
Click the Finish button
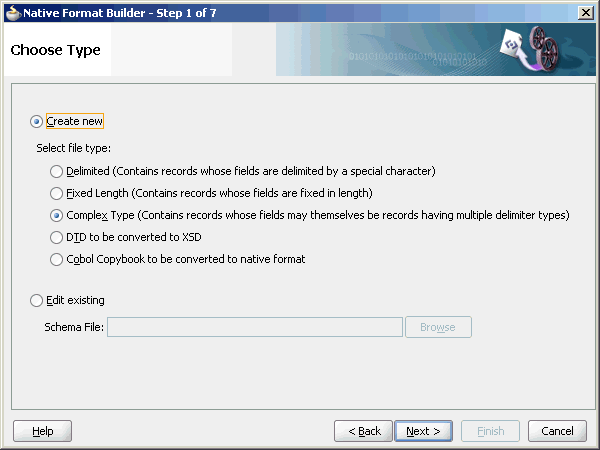[x=490, y=431]
